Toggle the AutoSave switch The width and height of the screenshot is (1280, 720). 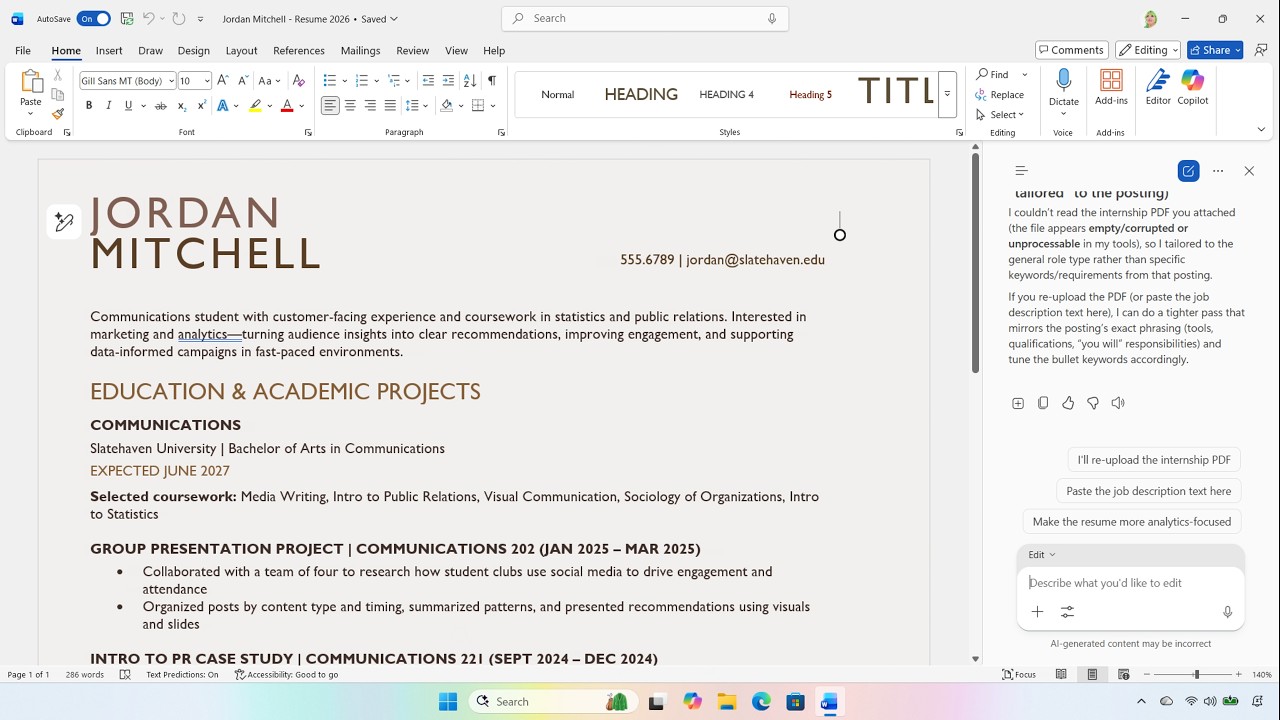coord(93,19)
